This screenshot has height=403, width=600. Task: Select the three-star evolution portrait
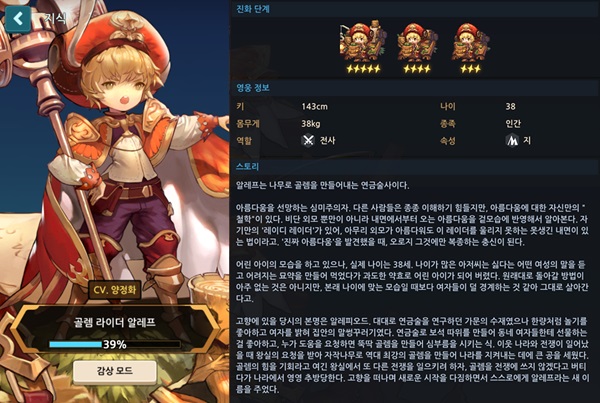470,42
